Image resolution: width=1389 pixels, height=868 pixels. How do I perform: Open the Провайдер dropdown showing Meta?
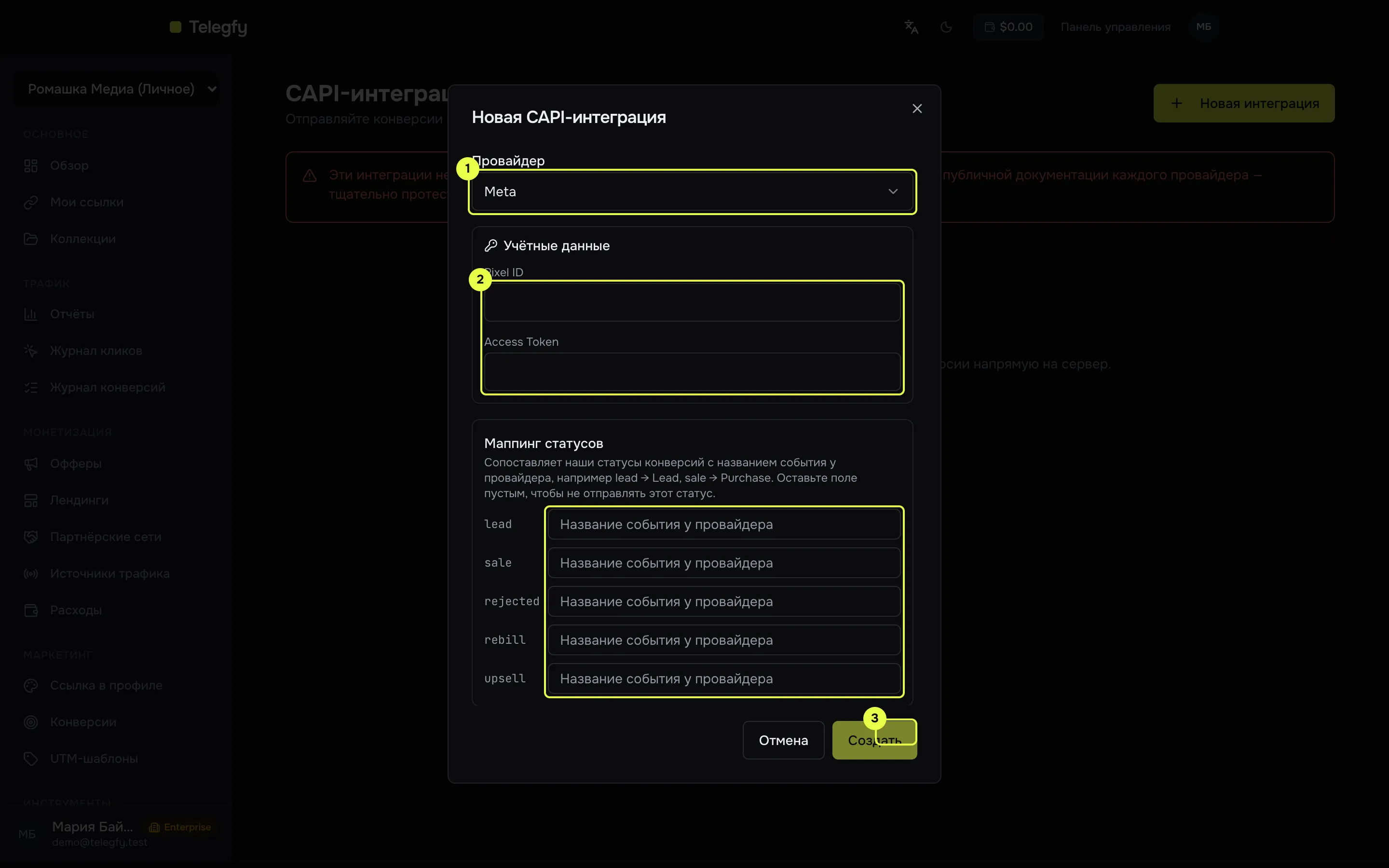point(692,192)
